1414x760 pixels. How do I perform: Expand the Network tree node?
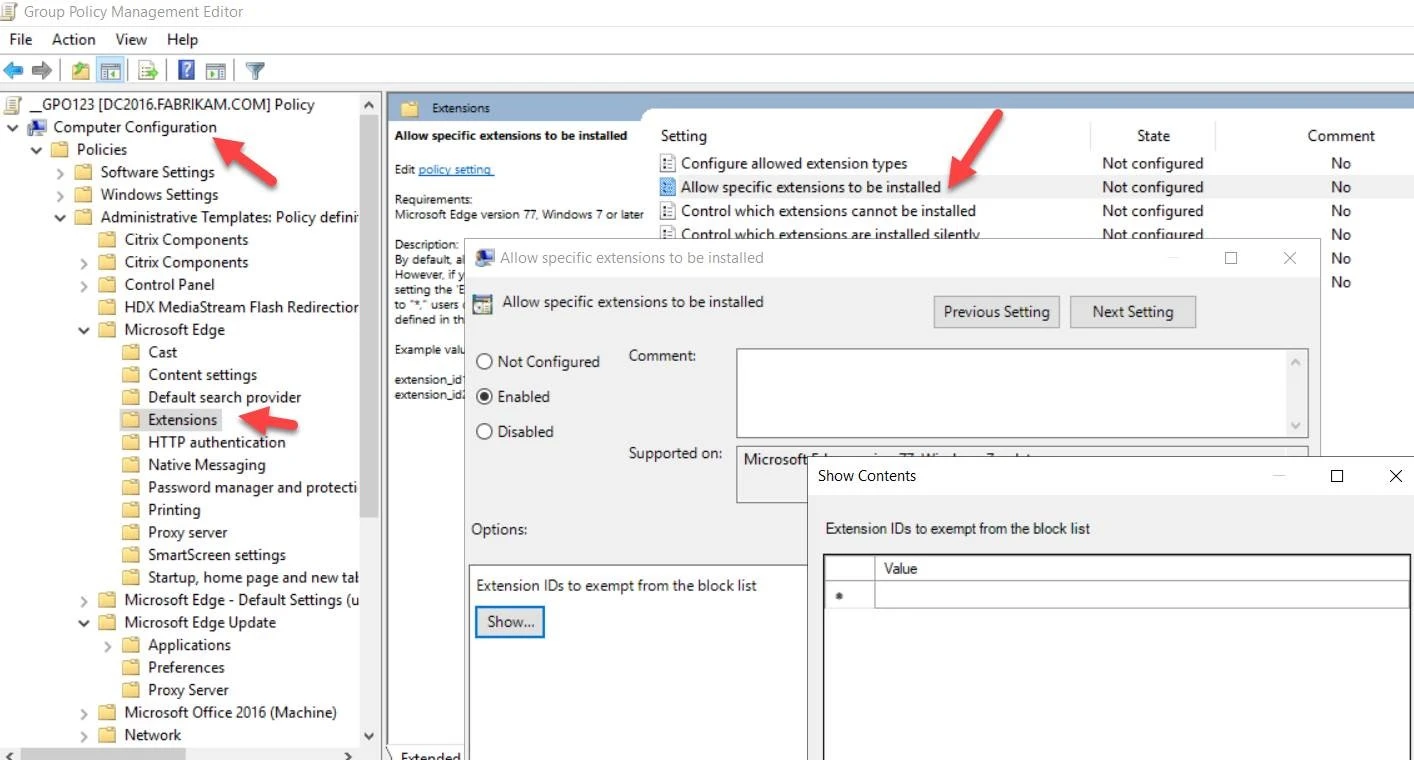(x=85, y=735)
